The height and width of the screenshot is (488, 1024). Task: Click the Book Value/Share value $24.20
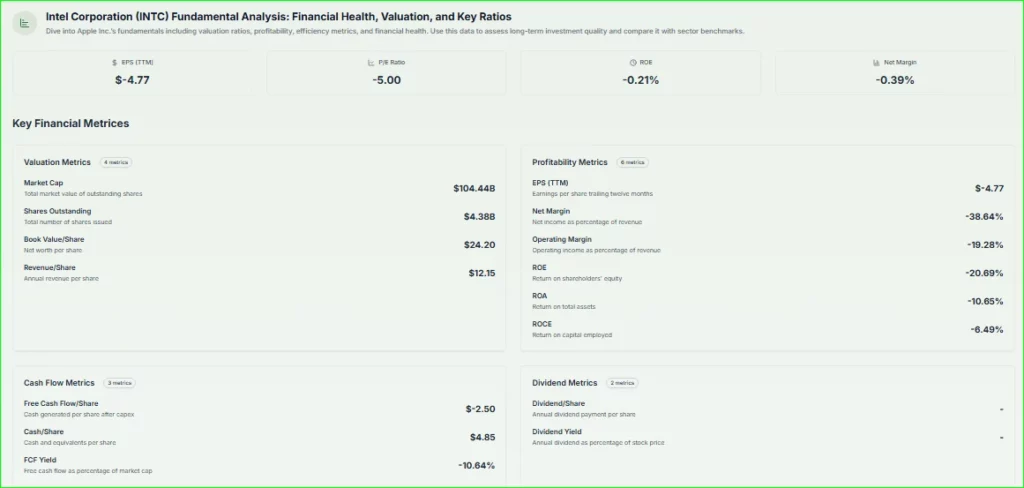(479, 244)
